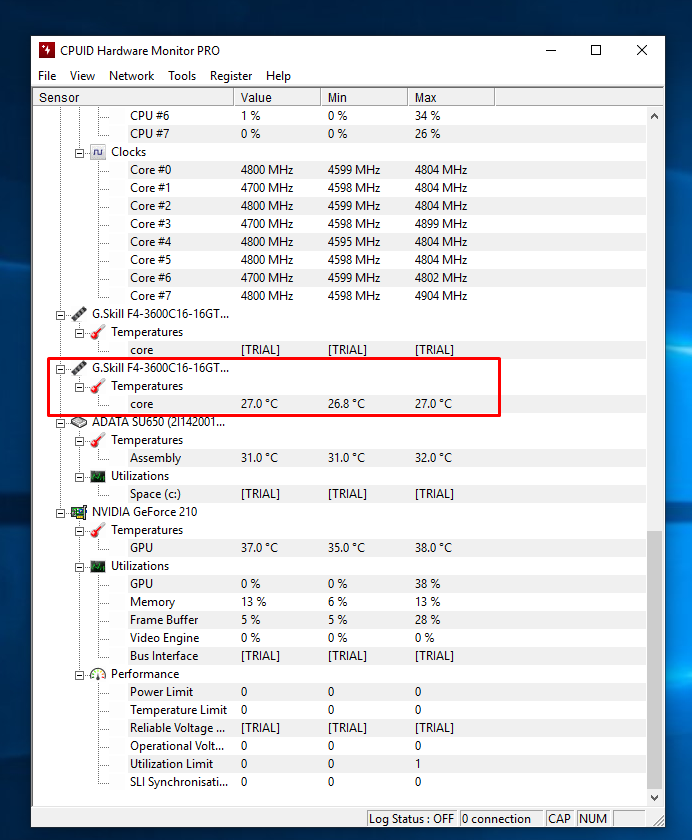Image resolution: width=692 pixels, height=840 pixels.
Task: Collapse the Performance node
Action: click(x=79, y=675)
